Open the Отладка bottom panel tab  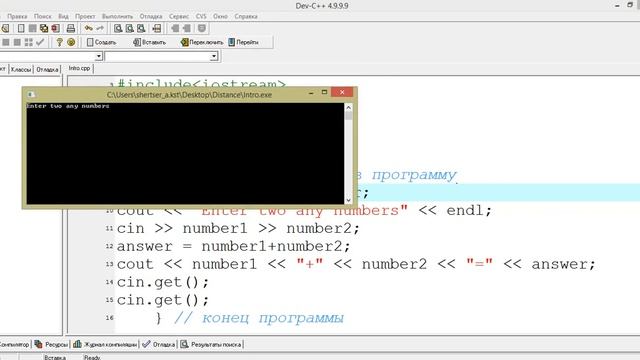coord(159,344)
